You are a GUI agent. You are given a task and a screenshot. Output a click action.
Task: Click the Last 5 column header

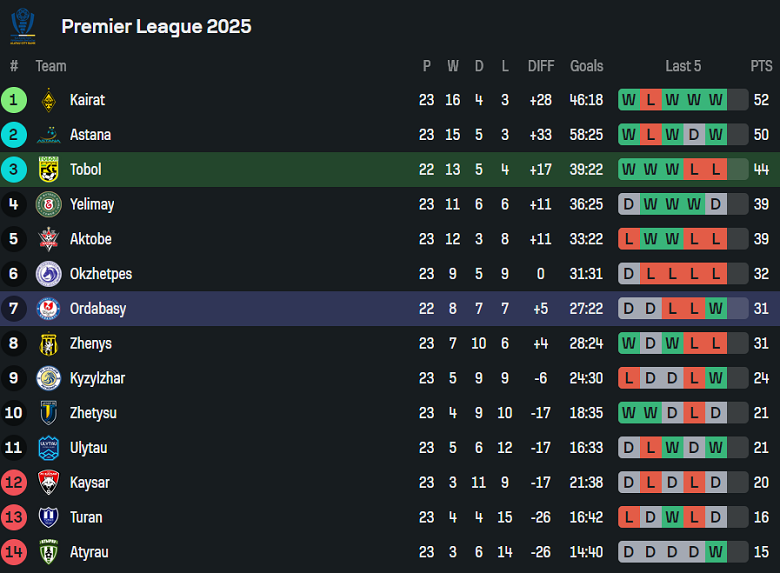[683, 66]
